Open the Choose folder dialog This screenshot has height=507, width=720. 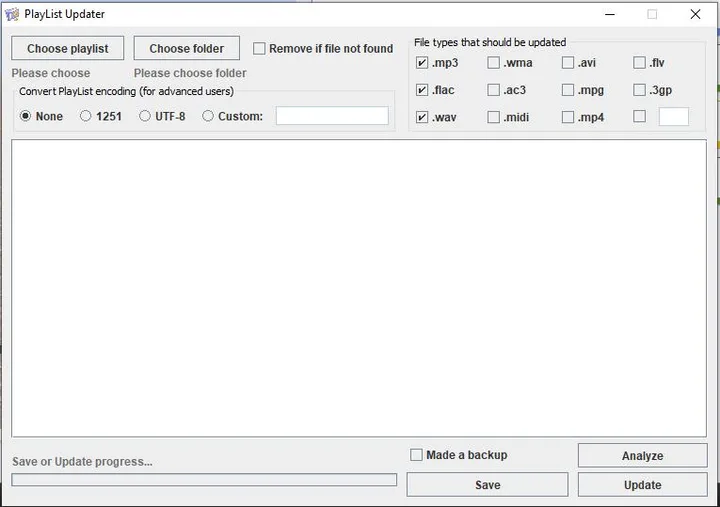click(x=186, y=48)
